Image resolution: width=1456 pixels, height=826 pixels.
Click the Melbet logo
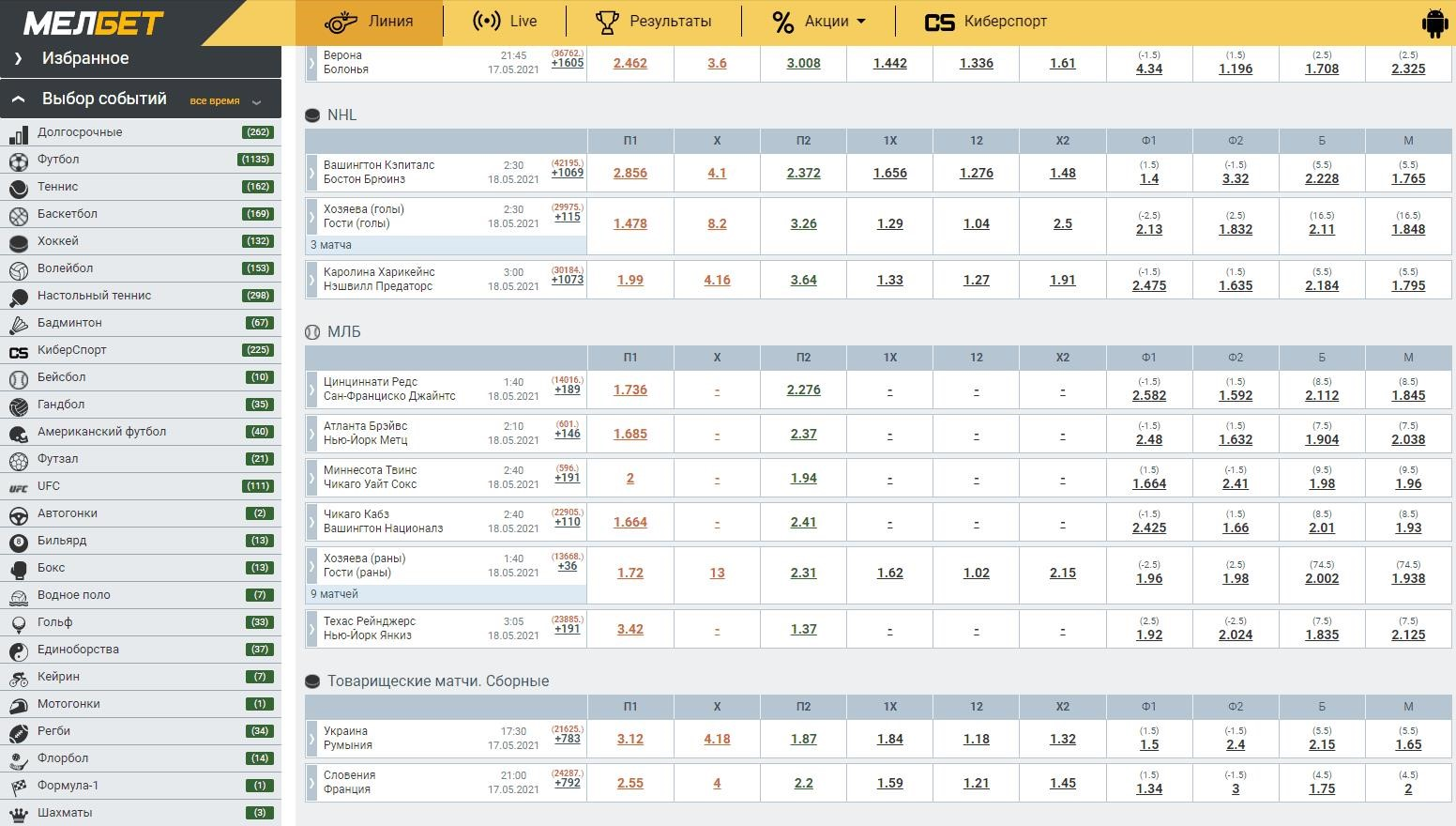click(94, 23)
